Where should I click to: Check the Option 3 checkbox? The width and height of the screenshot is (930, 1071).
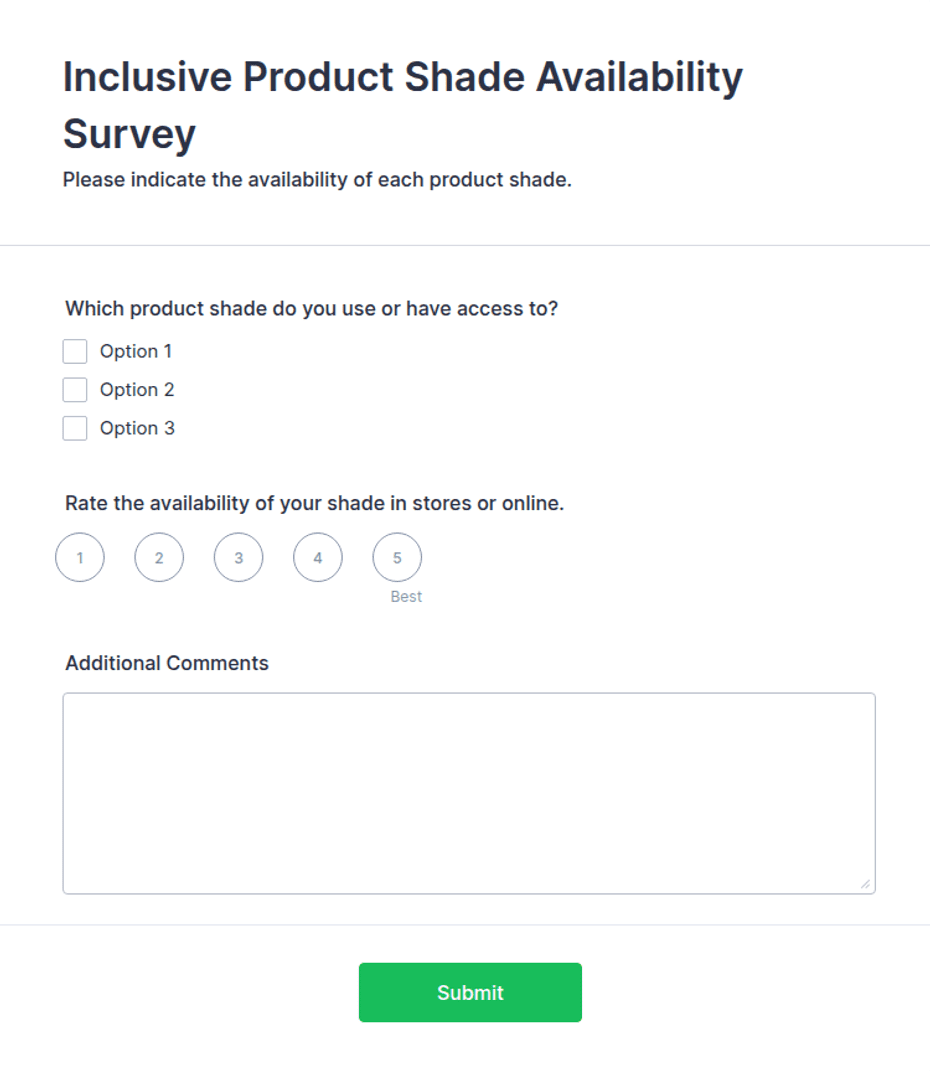point(75,428)
